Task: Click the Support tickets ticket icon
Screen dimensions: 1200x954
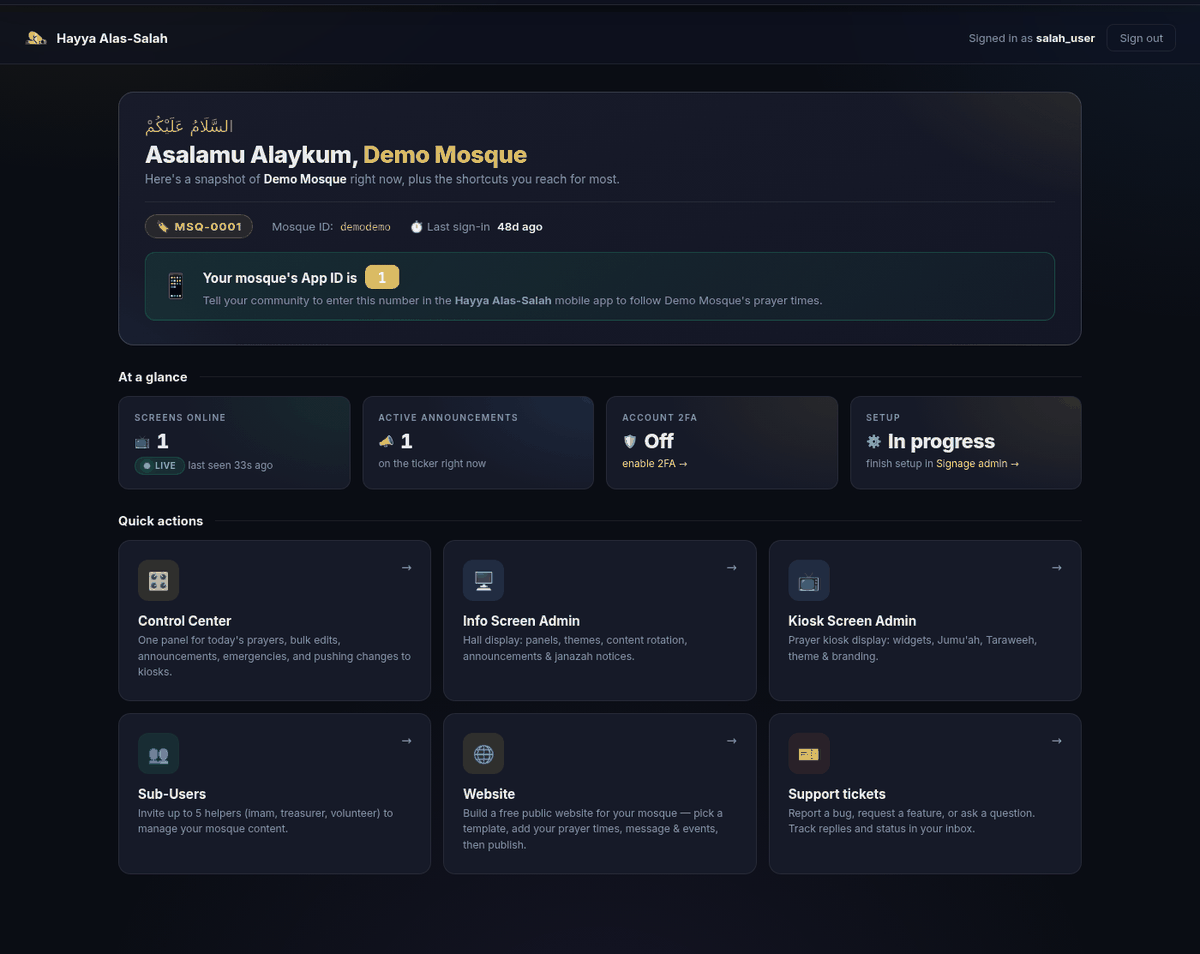Action: tap(809, 753)
